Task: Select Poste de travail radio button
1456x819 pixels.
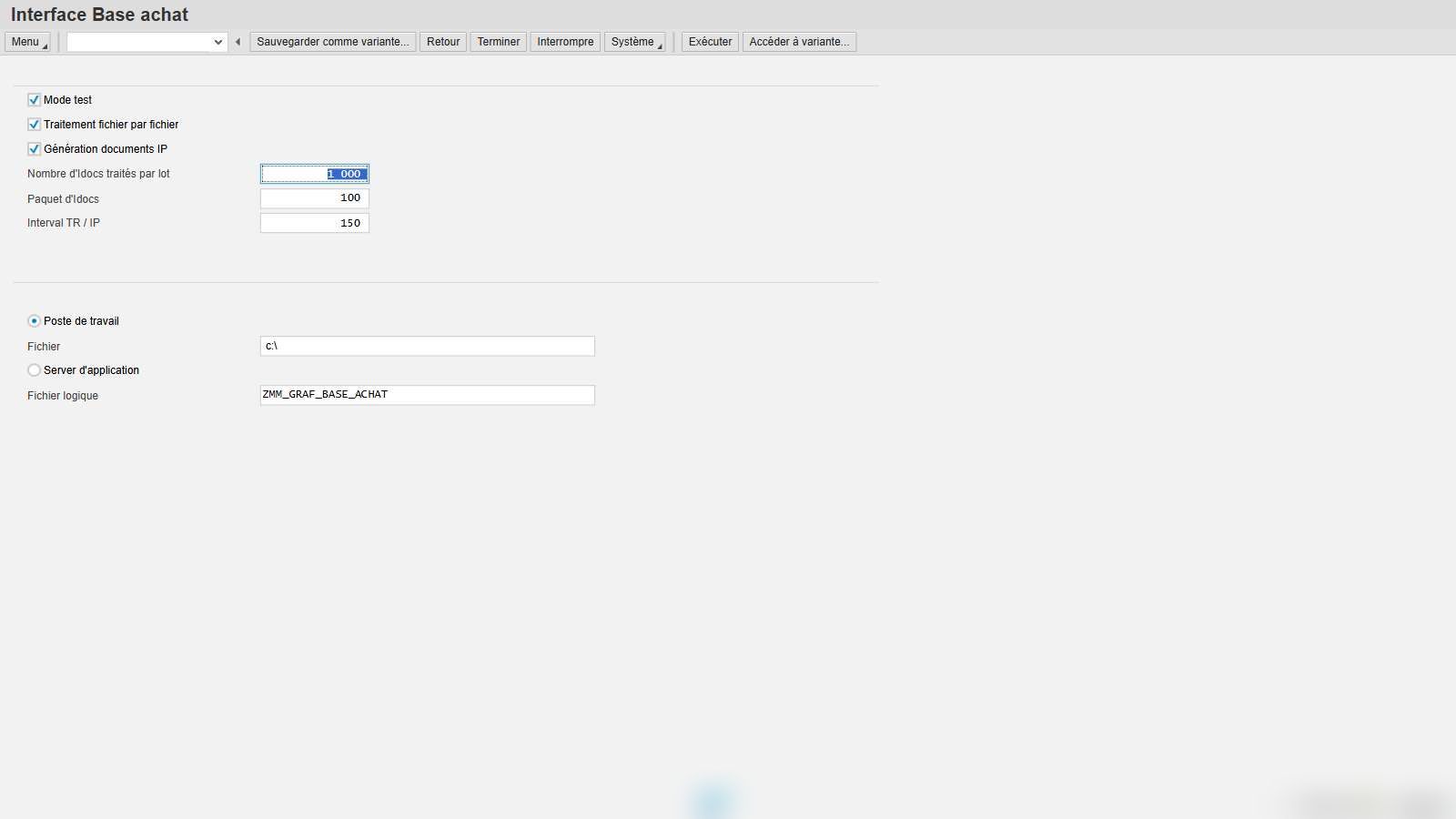Action: (34, 321)
